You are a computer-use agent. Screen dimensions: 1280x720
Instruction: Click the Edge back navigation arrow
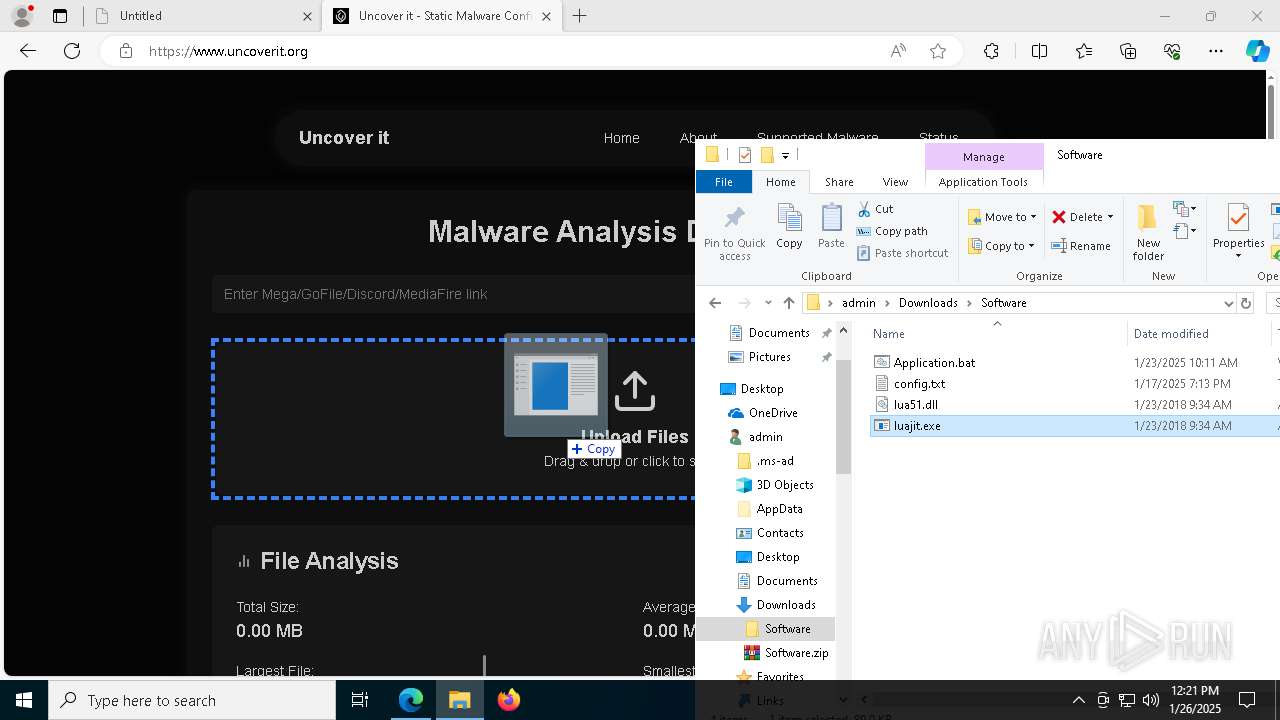pyautogui.click(x=28, y=51)
